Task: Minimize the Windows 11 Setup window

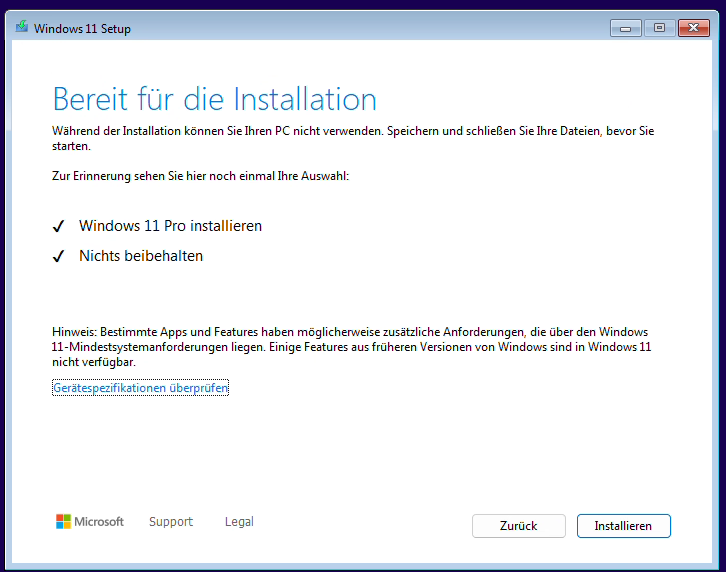Action: (x=626, y=28)
